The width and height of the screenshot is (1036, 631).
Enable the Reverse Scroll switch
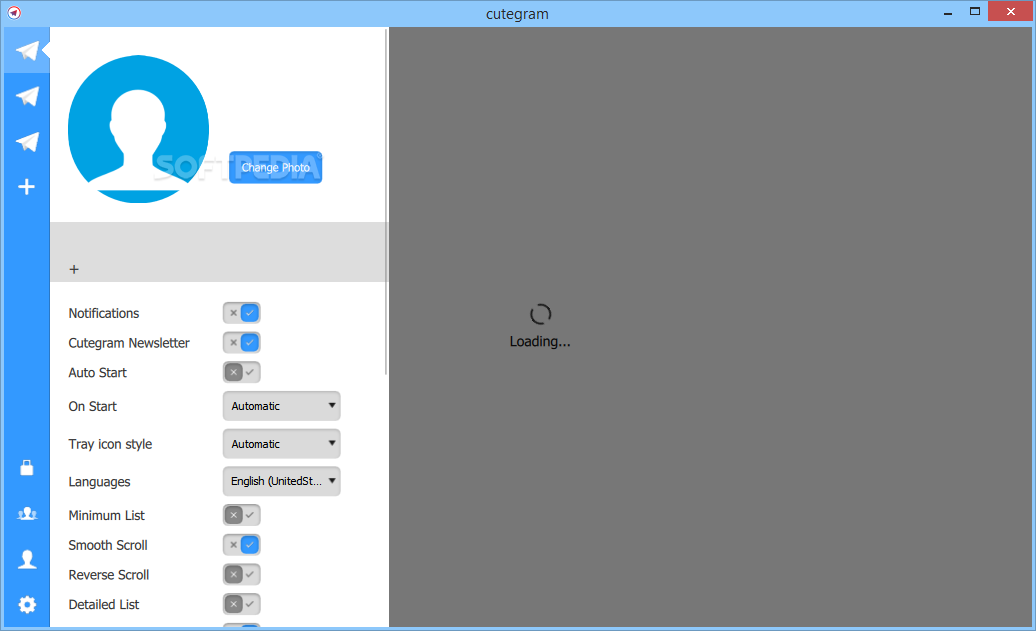tap(242, 575)
